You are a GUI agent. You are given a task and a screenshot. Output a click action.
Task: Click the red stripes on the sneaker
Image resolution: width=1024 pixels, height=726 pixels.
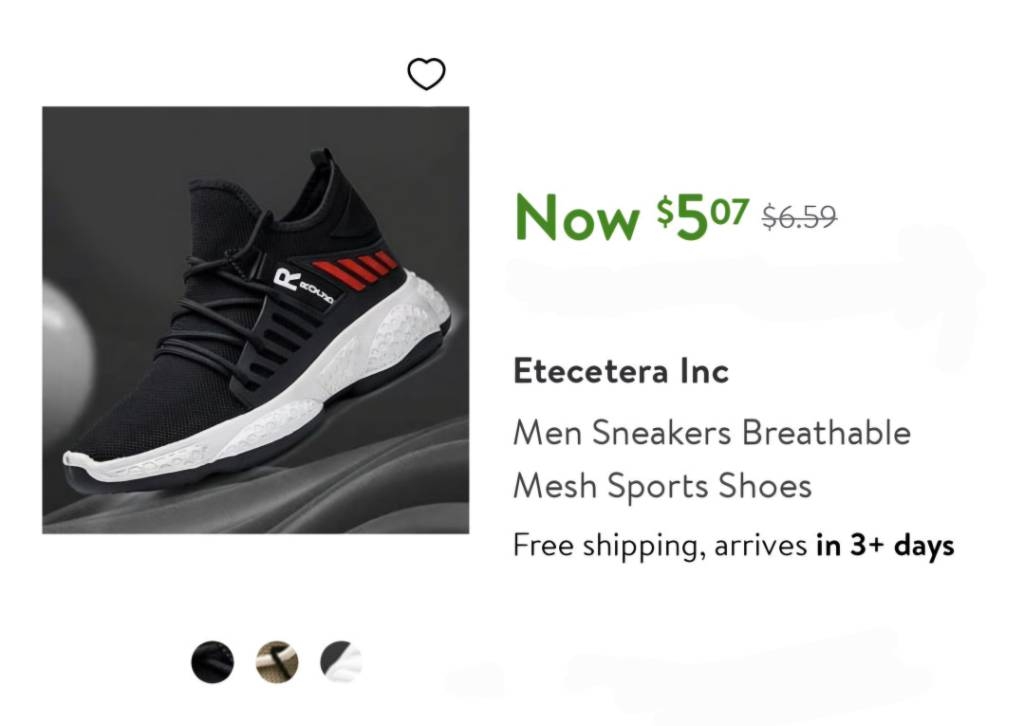click(355, 267)
